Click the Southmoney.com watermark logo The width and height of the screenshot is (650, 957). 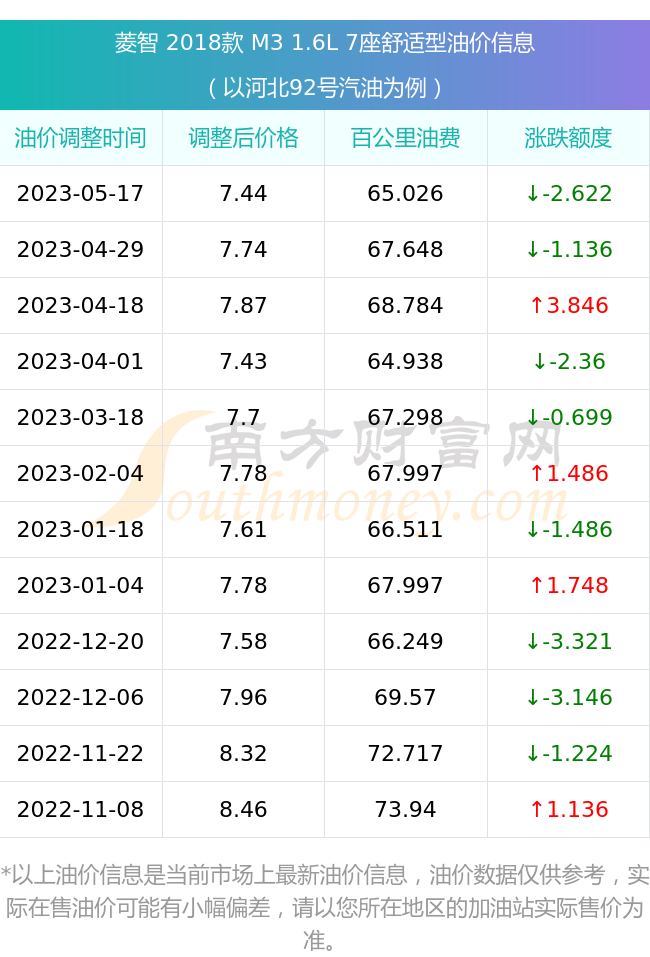[x=333, y=467]
